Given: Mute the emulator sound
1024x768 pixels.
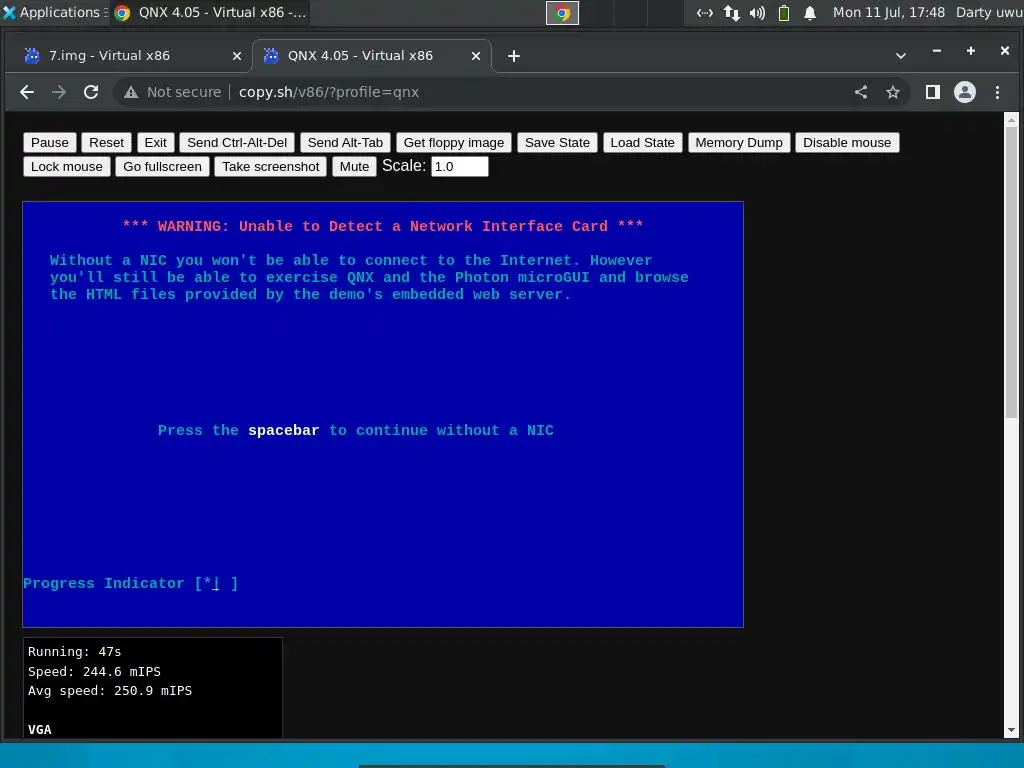Looking at the screenshot, I should 355,167.
